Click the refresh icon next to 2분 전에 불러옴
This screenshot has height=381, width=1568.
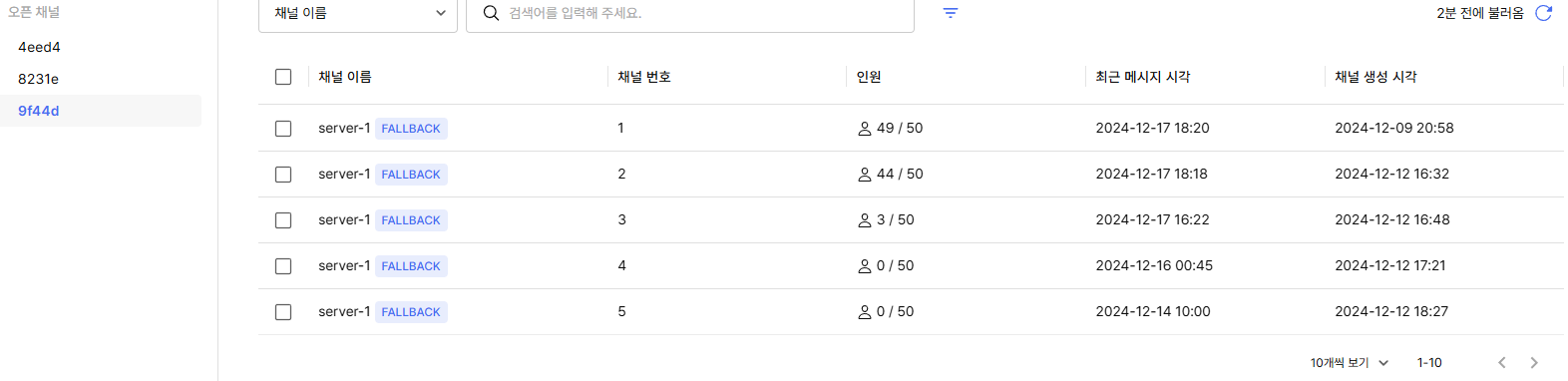(1543, 13)
